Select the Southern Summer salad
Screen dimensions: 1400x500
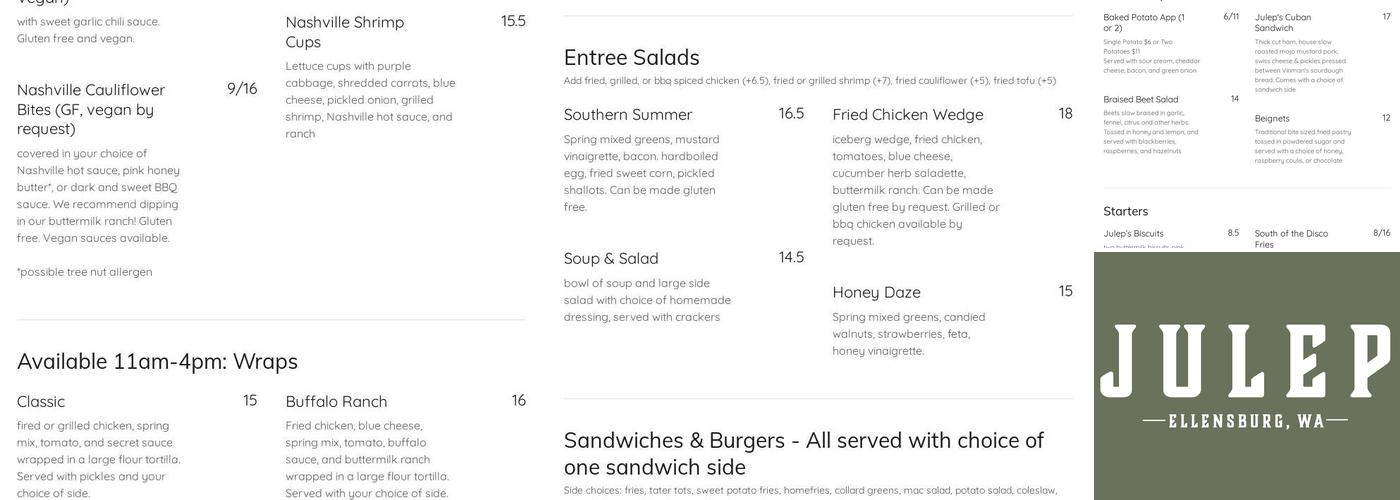click(x=628, y=114)
